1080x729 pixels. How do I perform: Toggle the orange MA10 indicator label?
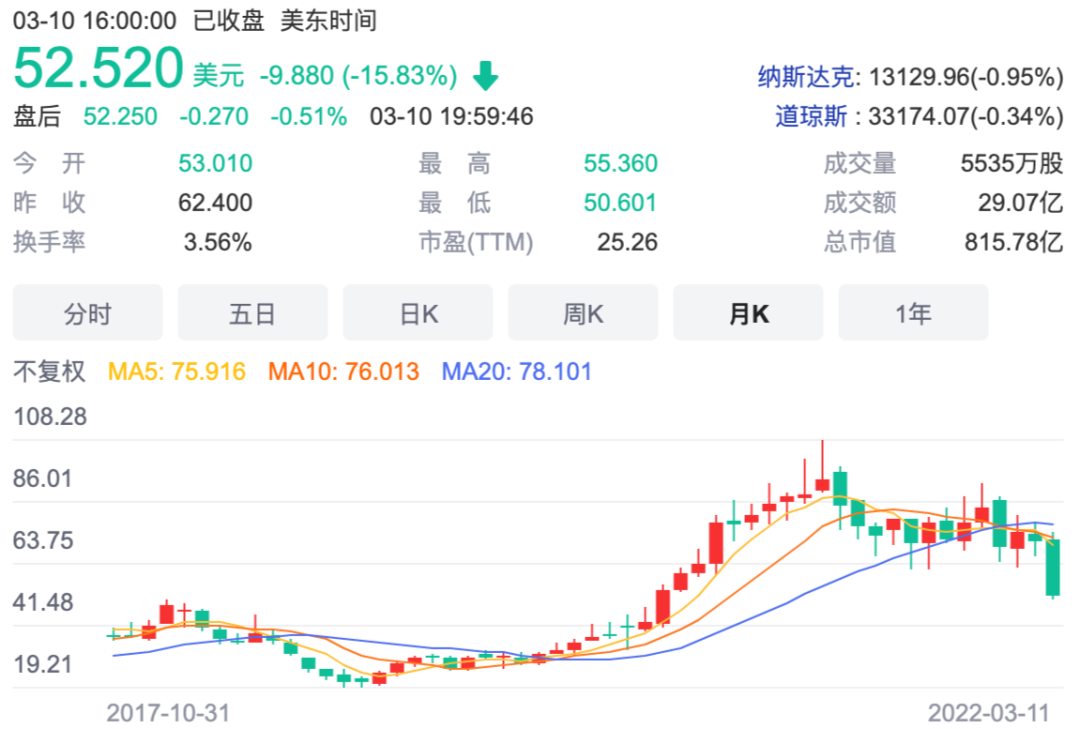(343, 372)
